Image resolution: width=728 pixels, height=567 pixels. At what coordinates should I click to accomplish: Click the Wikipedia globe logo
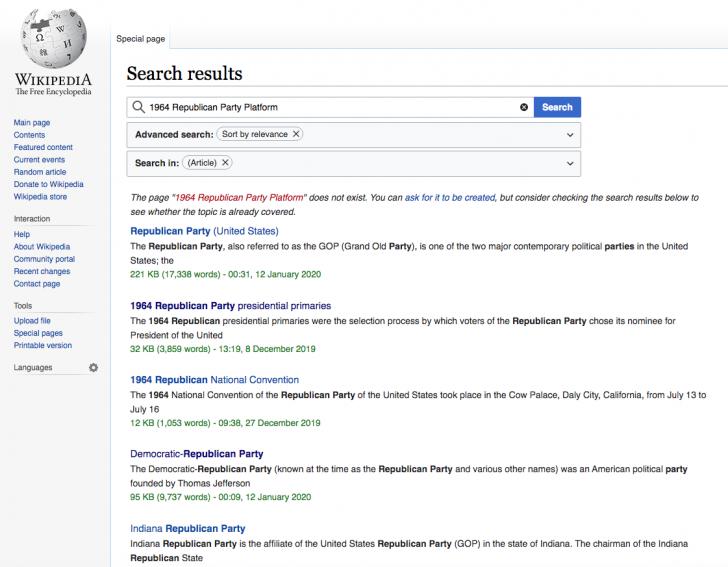coord(54,38)
